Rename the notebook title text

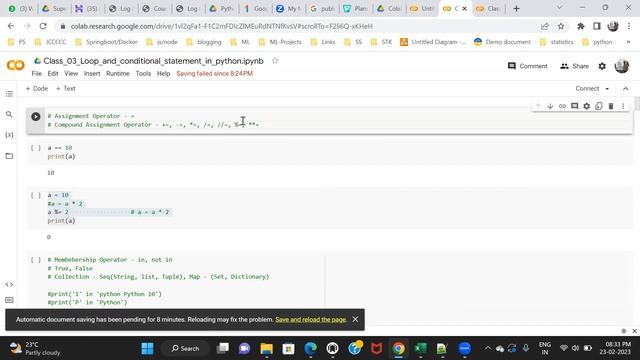click(153, 61)
